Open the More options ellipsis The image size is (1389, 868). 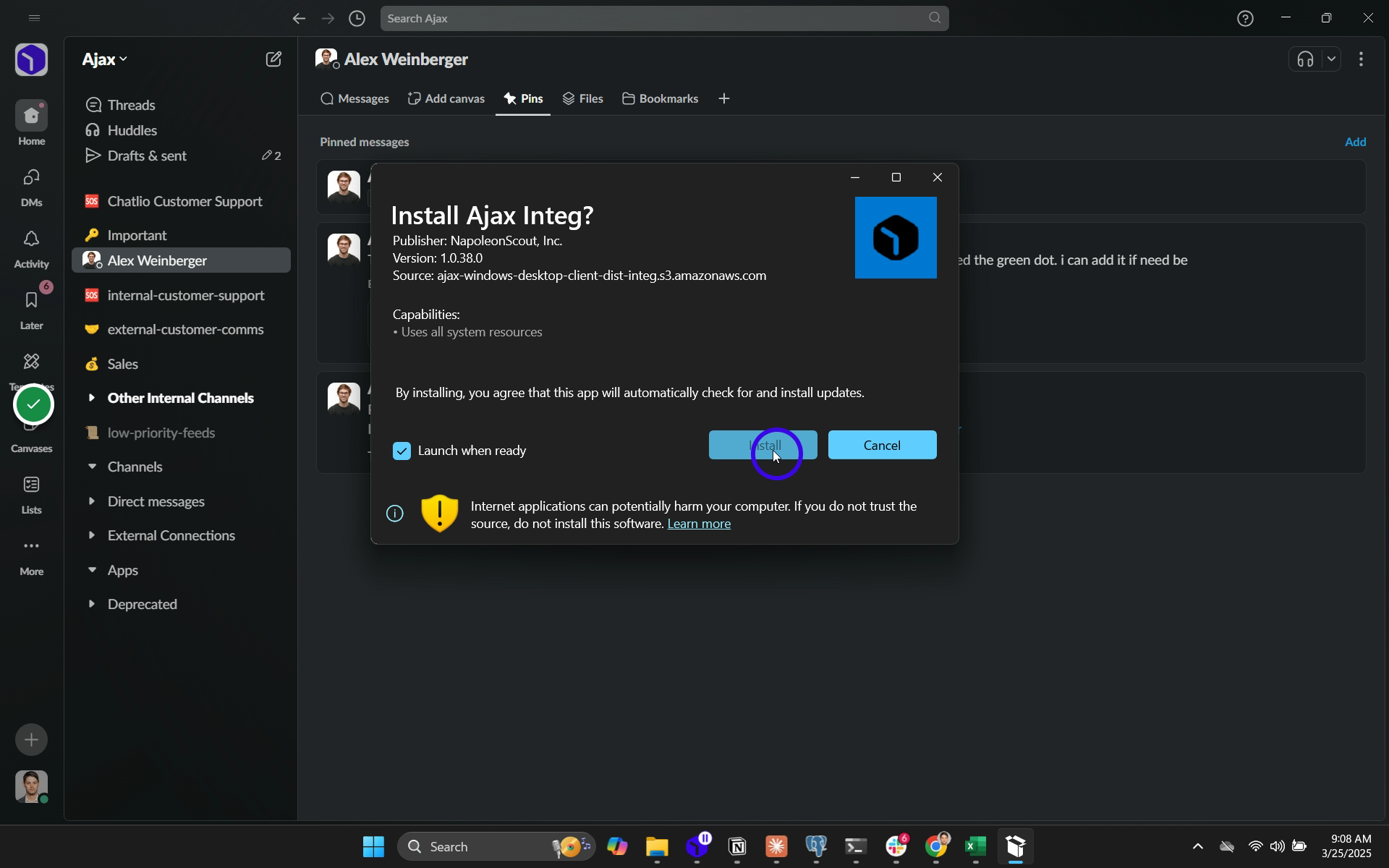pos(31,556)
